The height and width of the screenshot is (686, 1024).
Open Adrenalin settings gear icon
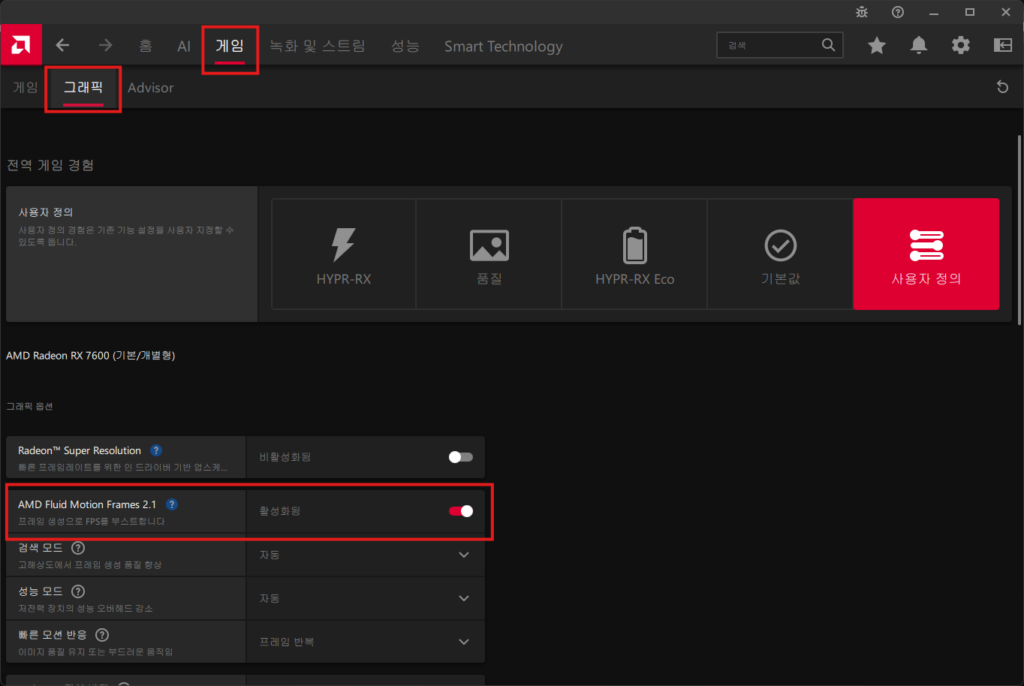click(960, 45)
